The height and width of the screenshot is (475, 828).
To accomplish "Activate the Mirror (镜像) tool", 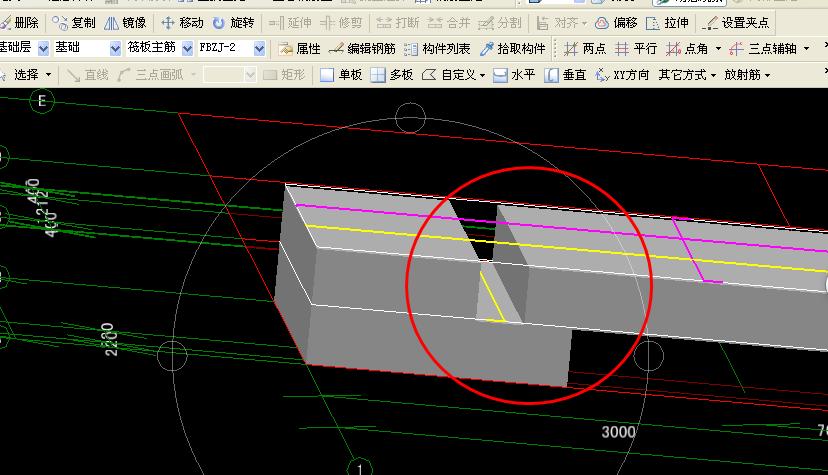I will [x=125, y=23].
